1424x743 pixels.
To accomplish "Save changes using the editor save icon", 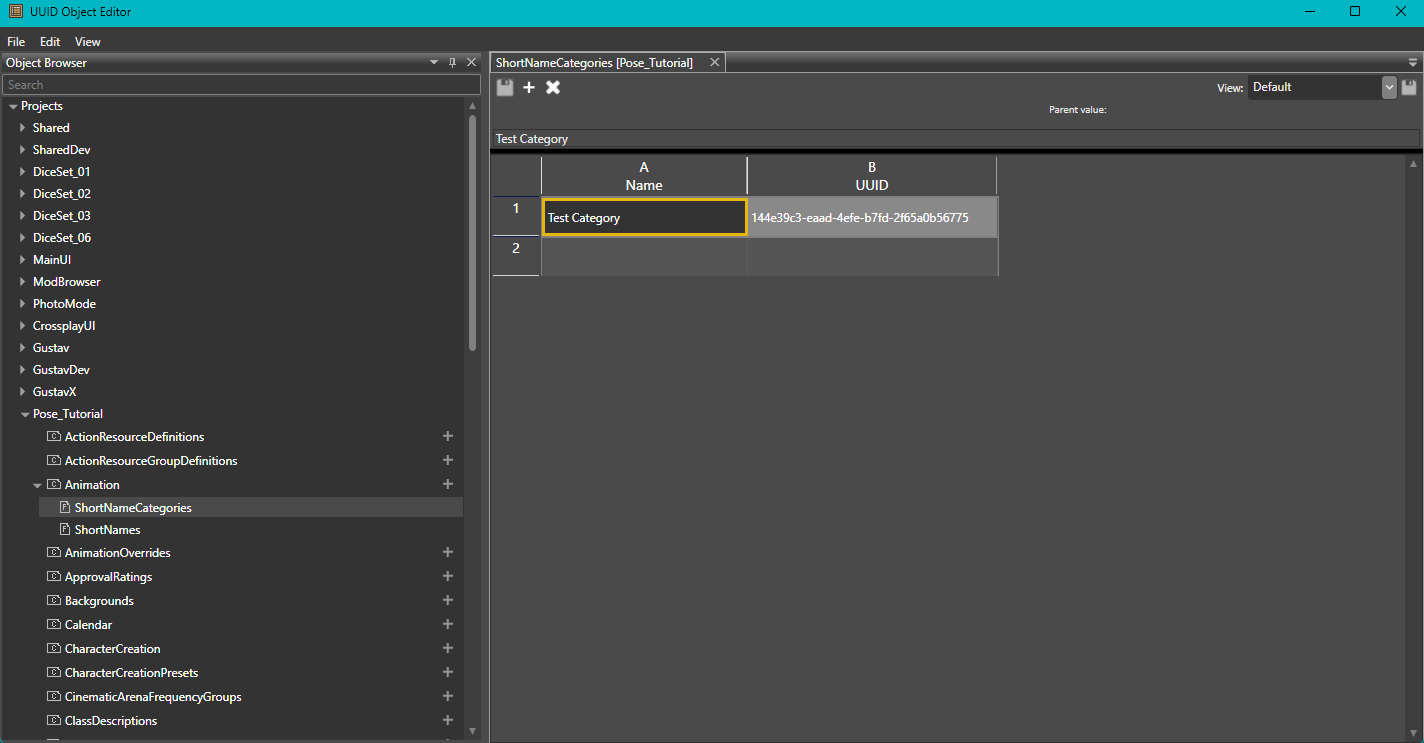I will [505, 87].
